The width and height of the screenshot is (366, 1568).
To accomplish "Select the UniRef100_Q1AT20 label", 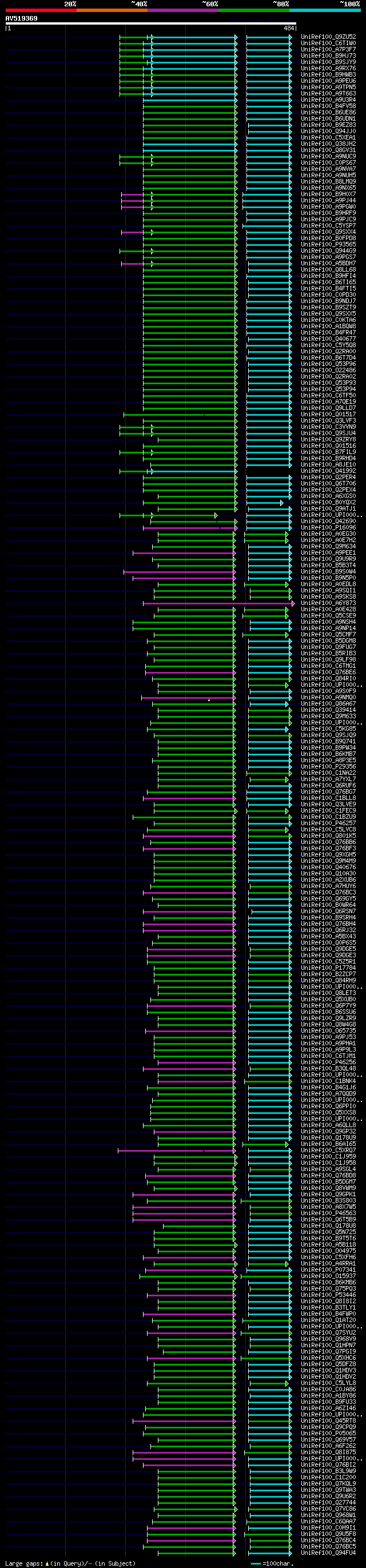I will tap(328, 1320).
